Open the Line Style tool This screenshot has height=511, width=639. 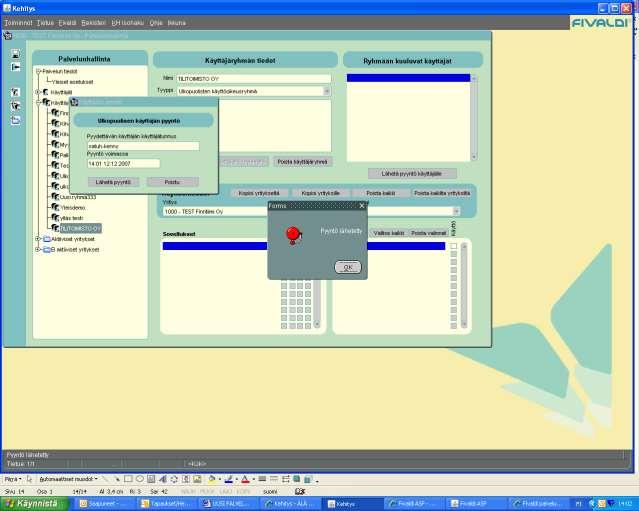coord(262,479)
